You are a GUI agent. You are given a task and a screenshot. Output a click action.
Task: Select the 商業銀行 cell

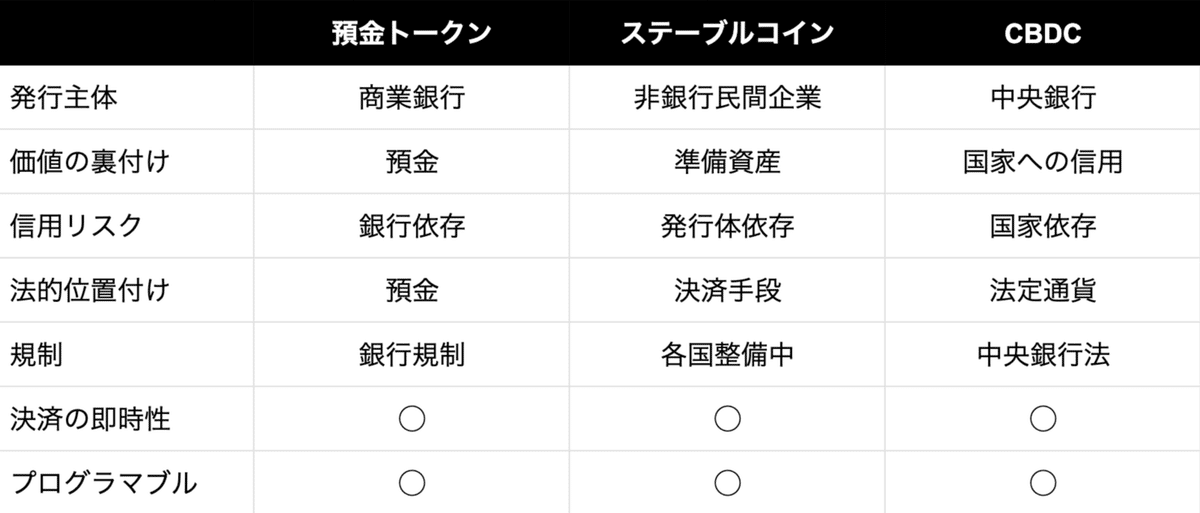pos(412,98)
